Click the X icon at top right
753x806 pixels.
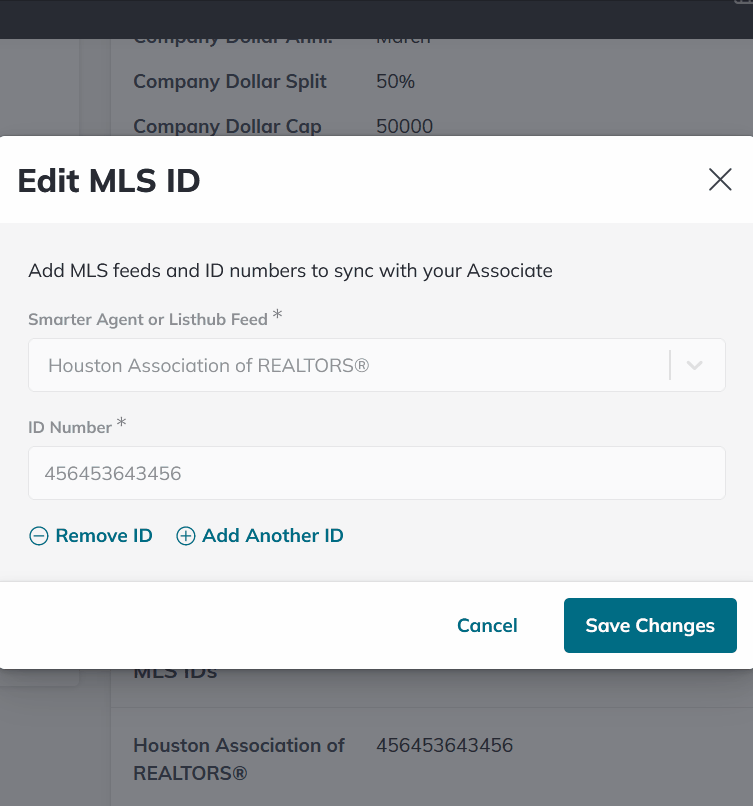[720, 180]
